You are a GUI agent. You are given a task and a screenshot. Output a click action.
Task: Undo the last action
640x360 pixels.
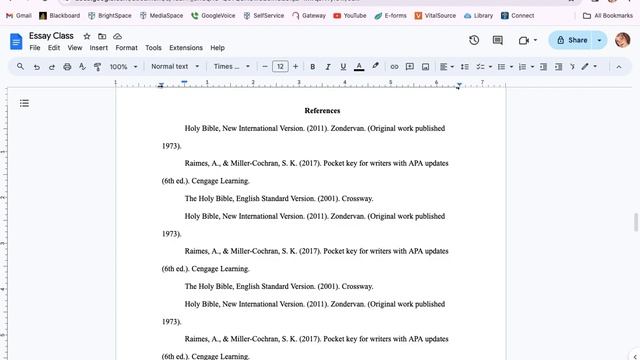point(37,67)
